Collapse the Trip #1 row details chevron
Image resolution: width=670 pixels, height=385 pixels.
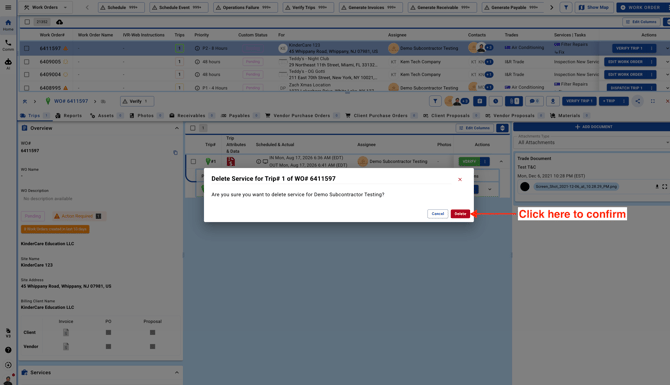click(501, 162)
